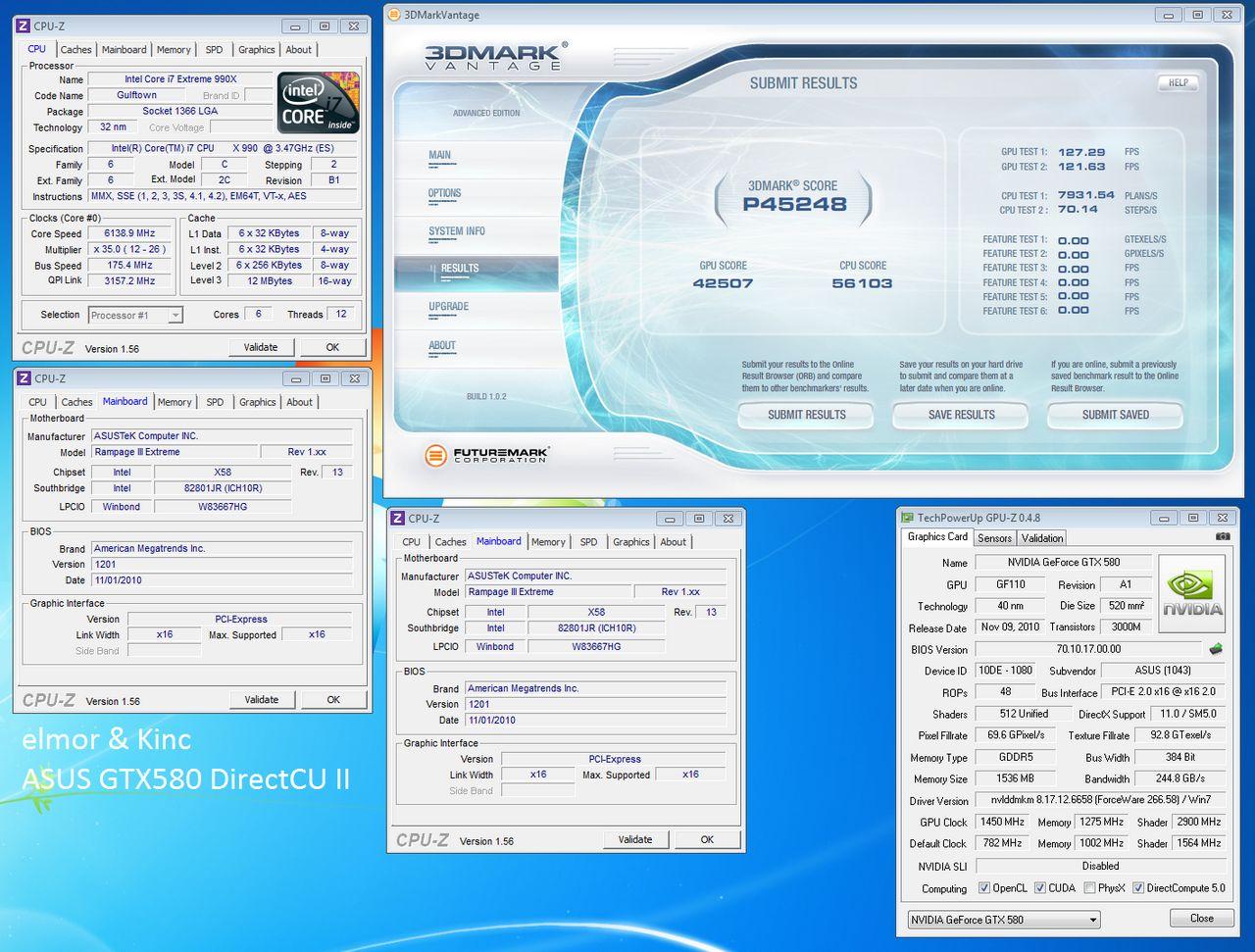Click the GPU TEST 1 value 127.29
This screenshot has height=952, width=1255.
(x=1081, y=152)
